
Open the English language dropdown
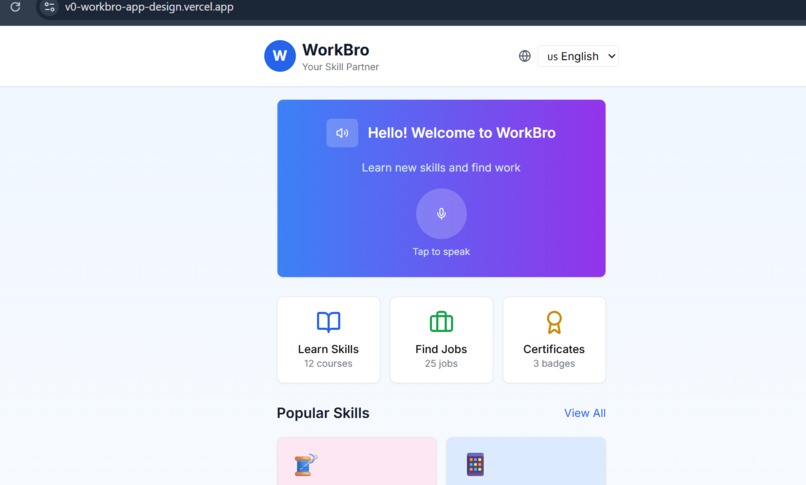click(578, 56)
